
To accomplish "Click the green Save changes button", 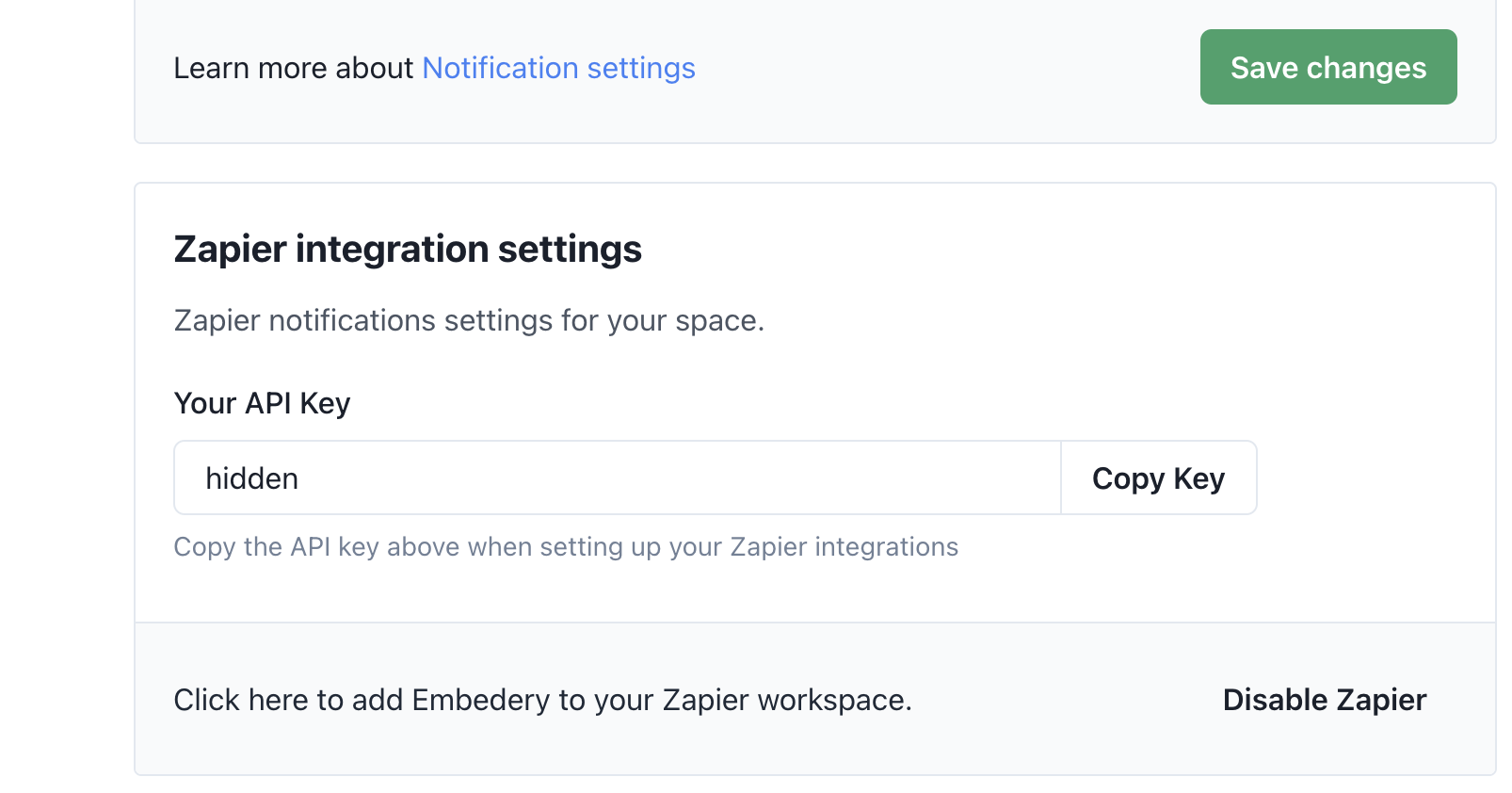I will pyautogui.click(x=1328, y=67).
